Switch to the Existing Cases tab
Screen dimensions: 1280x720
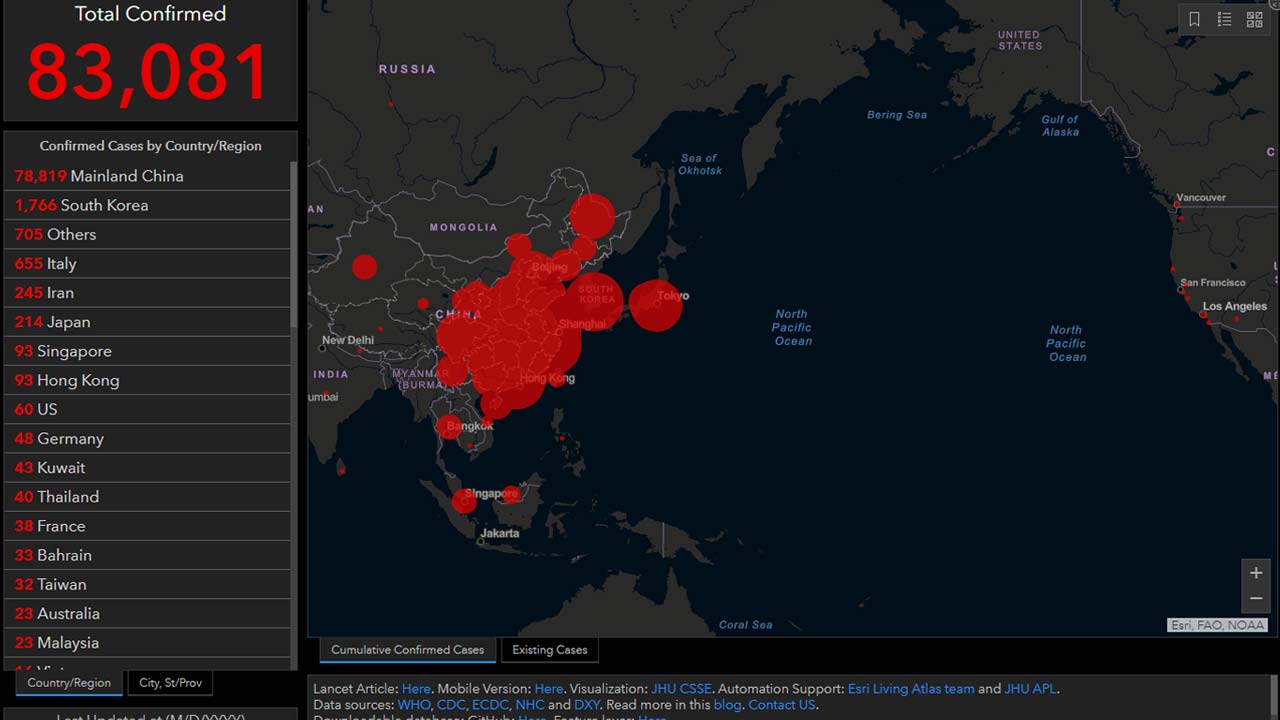pos(549,650)
